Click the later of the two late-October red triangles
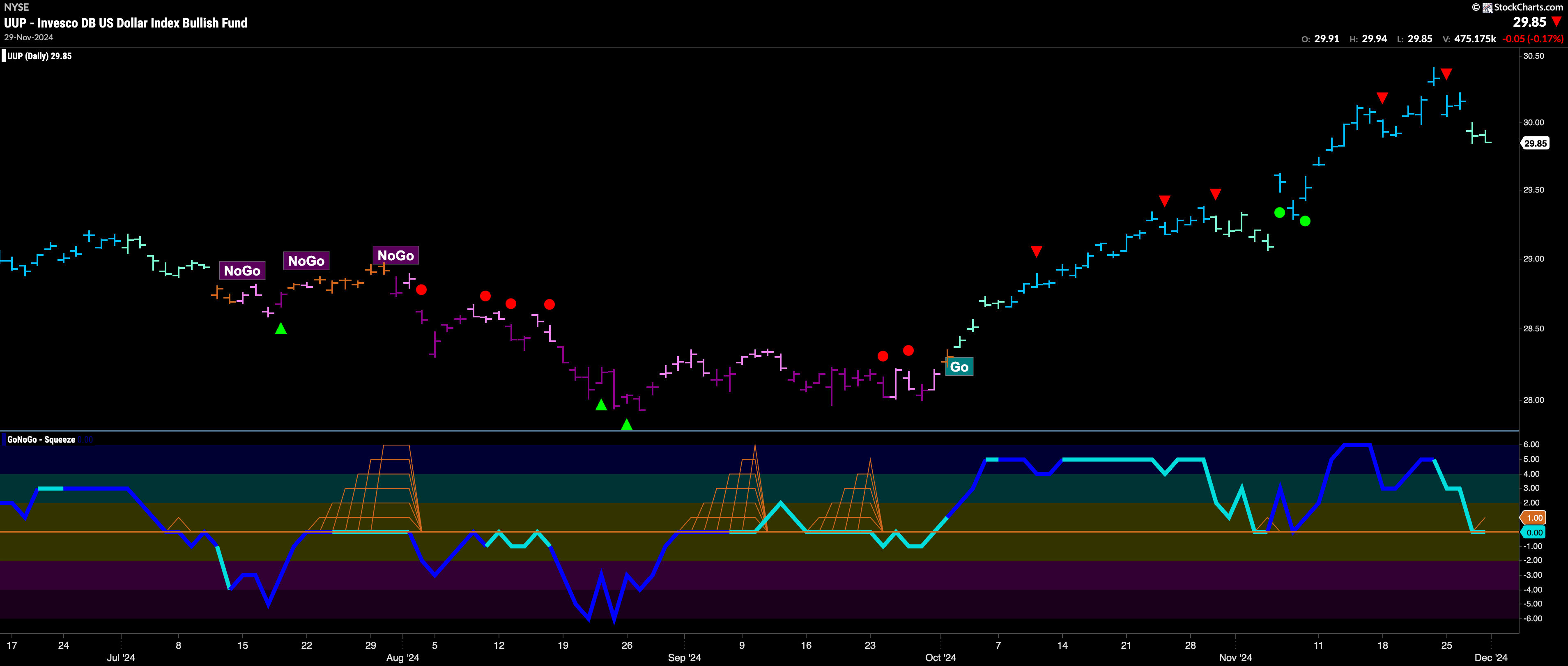Screen dimensions: 1568x666 point(1216,194)
